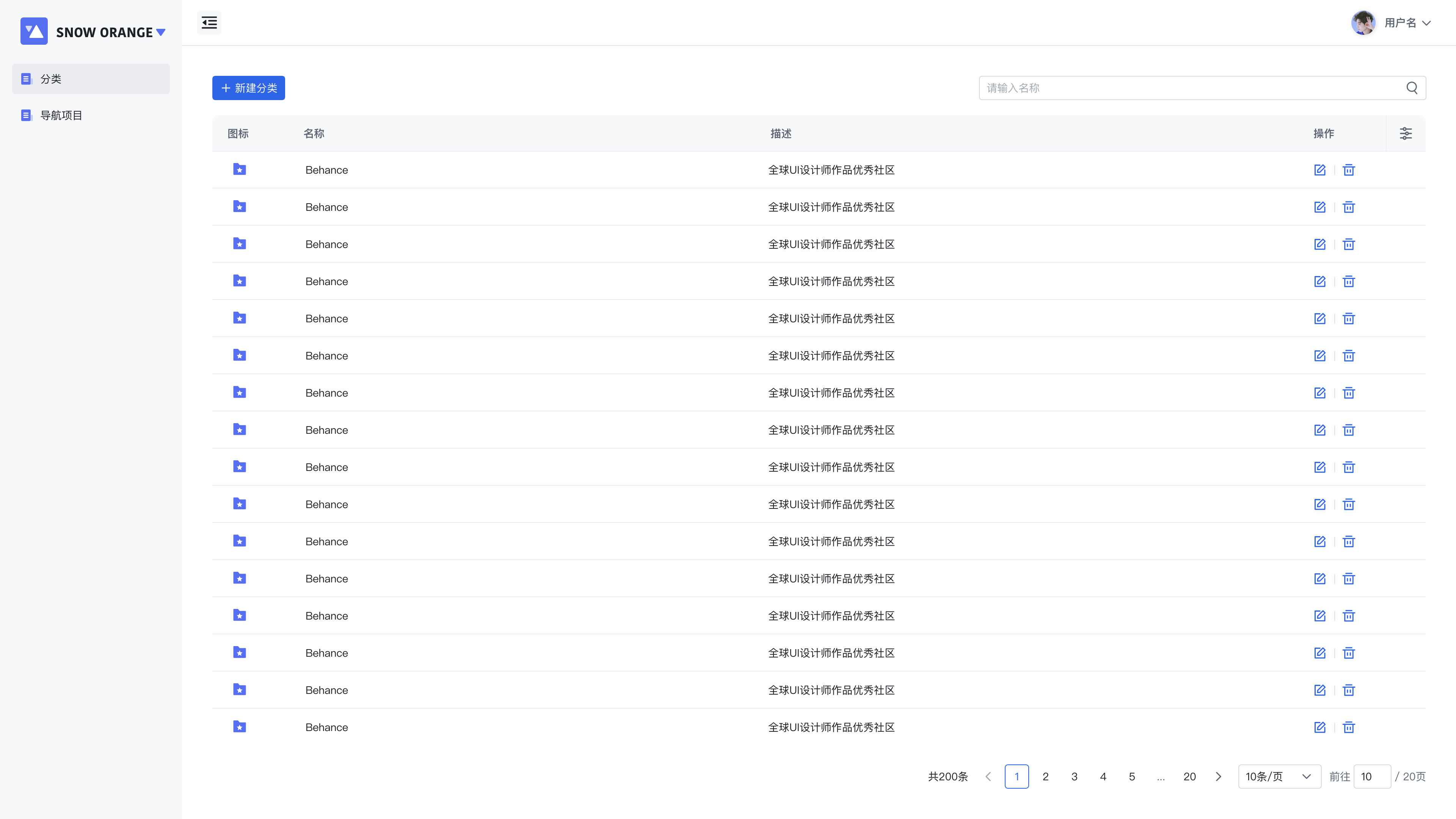Click the SNOW ORANGE logo icon
This screenshot has height=819, width=1456.
point(34,31)
